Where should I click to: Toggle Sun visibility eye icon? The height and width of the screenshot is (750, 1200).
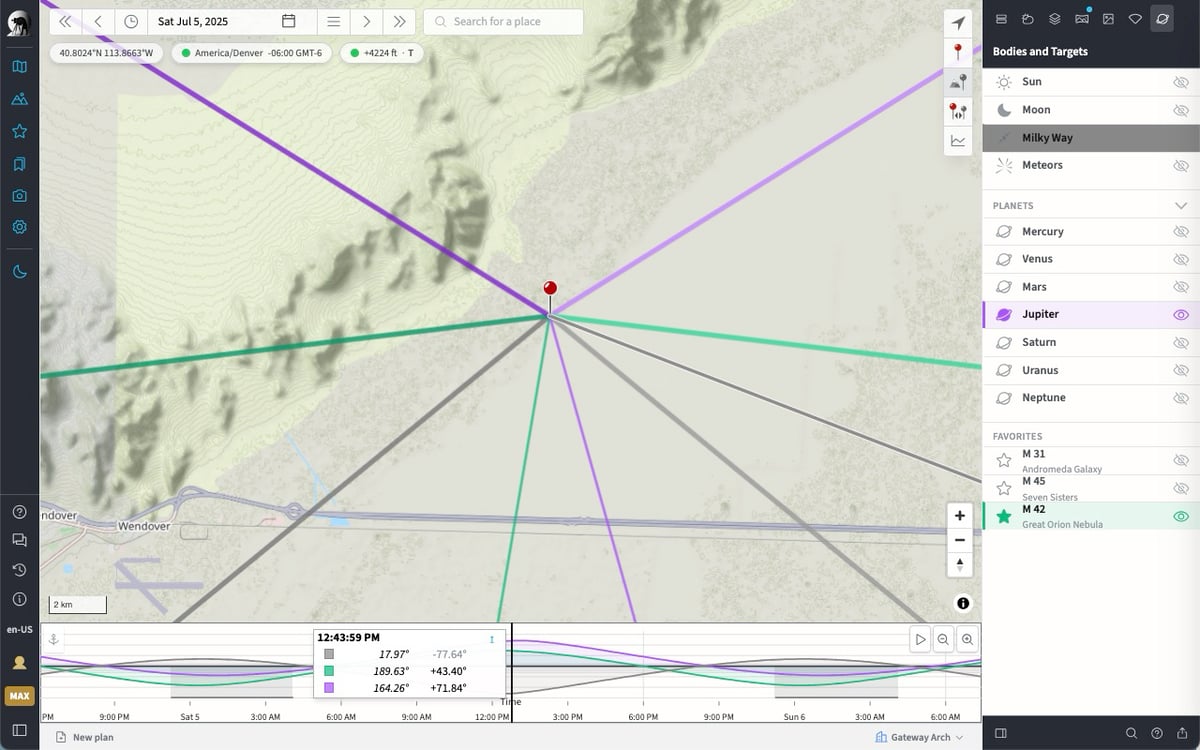coord(1180,82)
